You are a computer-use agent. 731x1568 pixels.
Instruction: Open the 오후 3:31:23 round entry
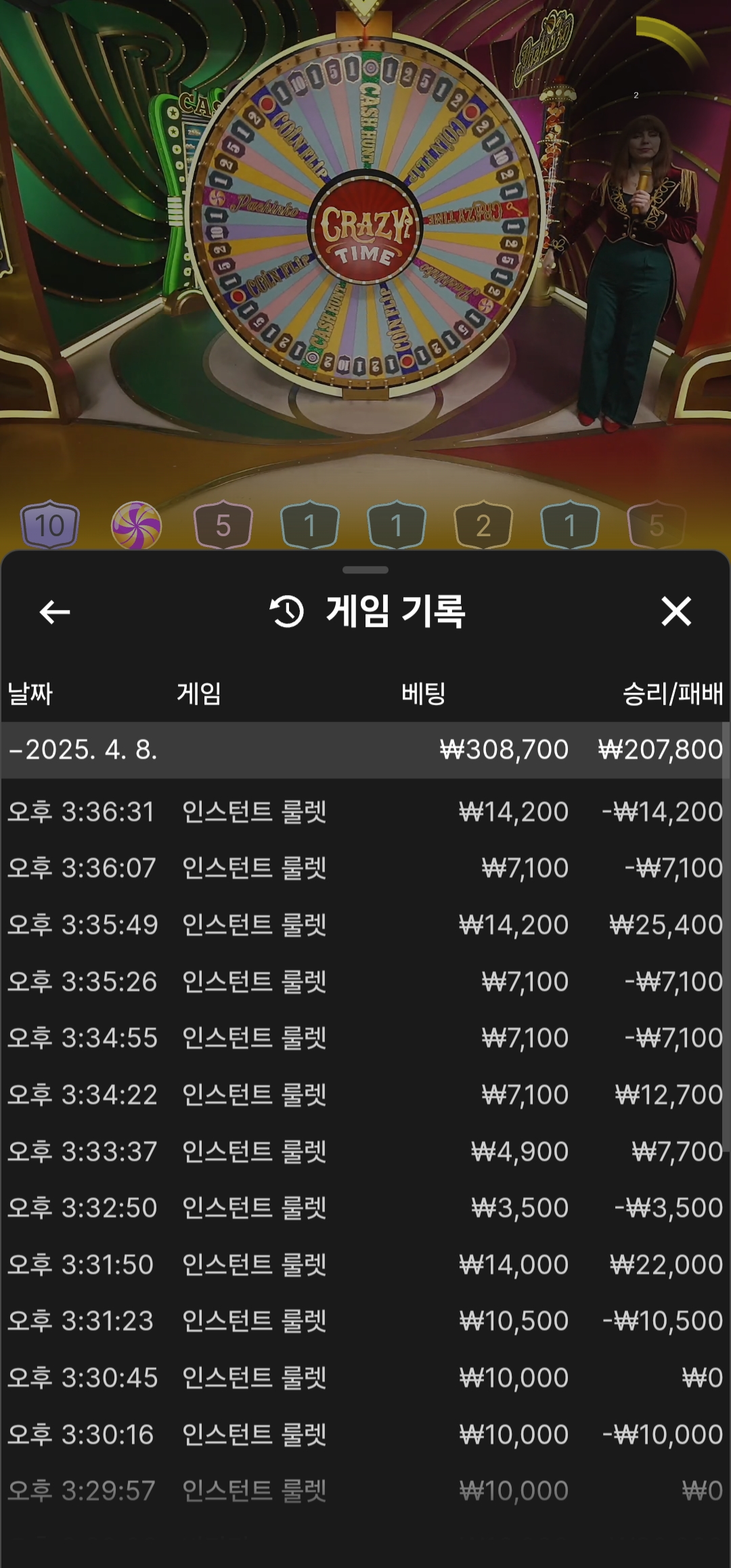[365, 1321]
